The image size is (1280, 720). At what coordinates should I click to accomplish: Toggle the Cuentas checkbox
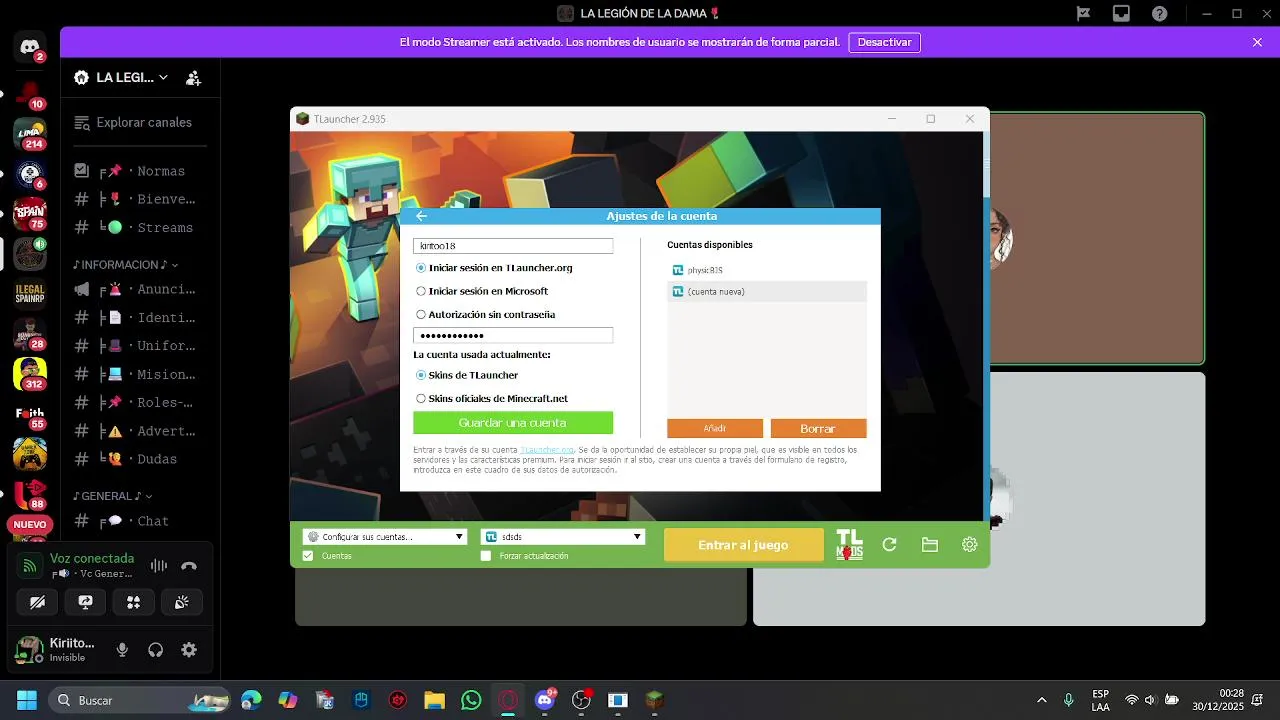pos(308,556)
